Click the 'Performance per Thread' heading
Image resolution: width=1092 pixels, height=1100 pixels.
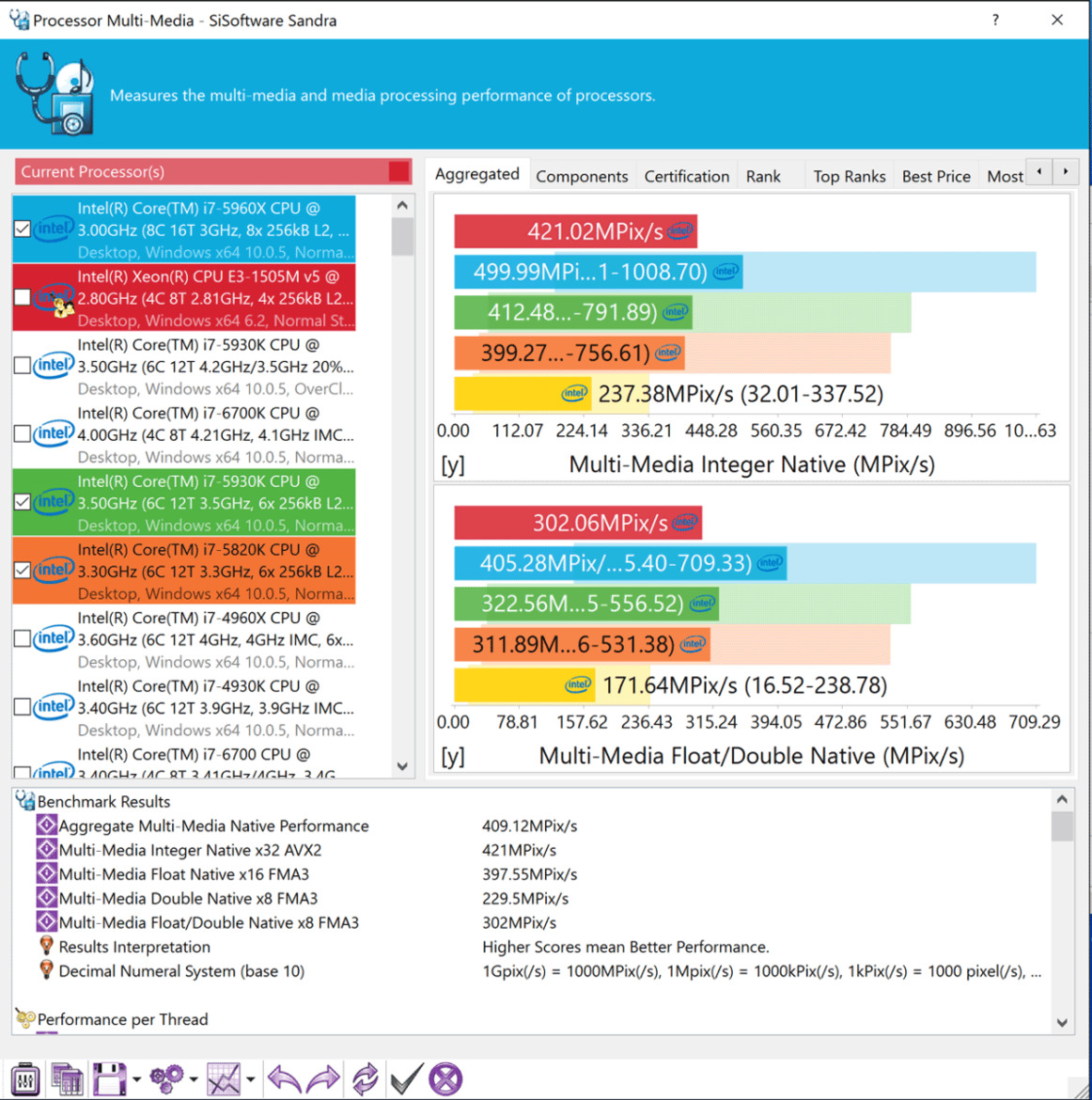123,1019
